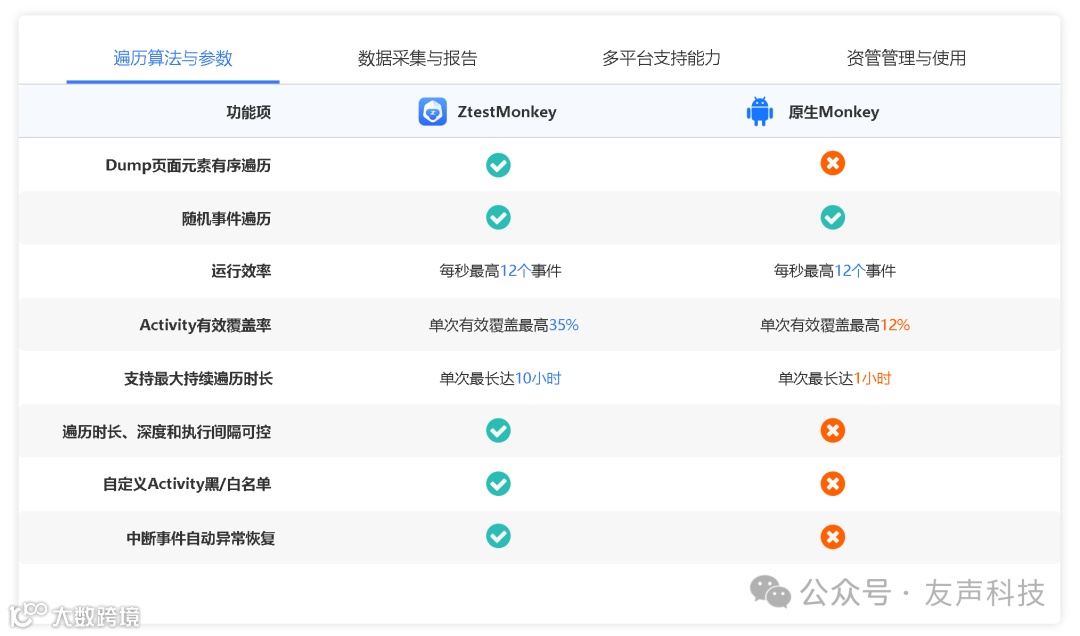Click the ZtestMonkey logo icon

(x=433, y=112)
